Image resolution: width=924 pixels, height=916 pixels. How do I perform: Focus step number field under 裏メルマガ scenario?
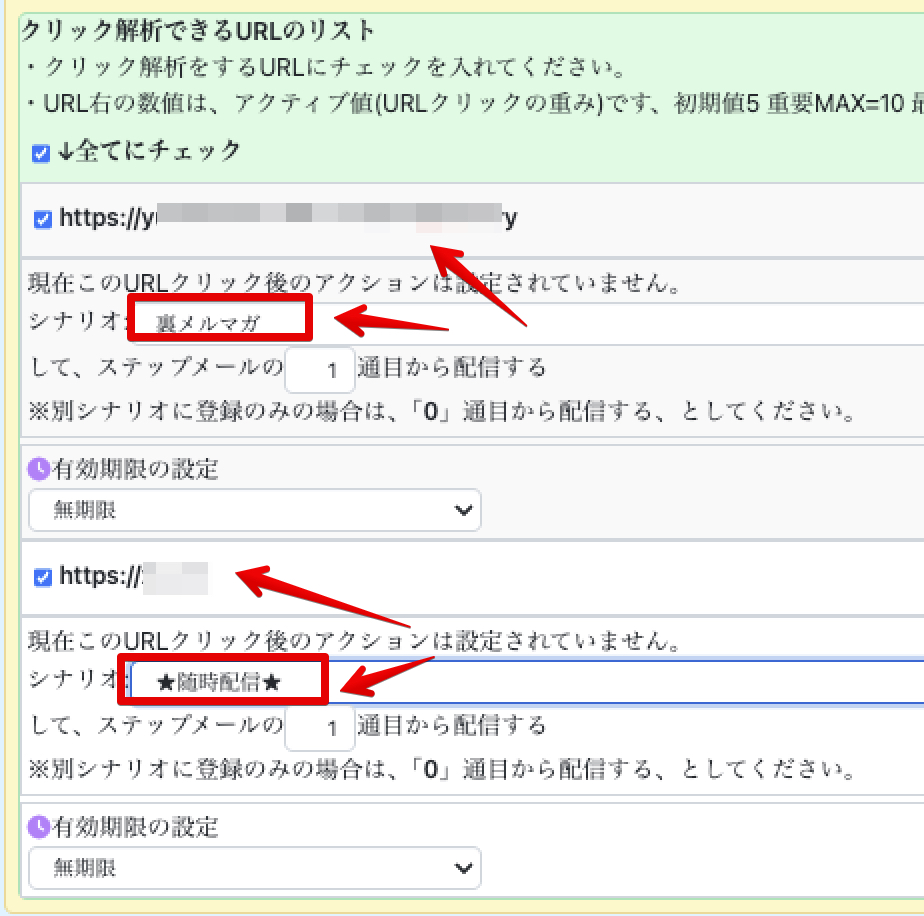point(320,370)
